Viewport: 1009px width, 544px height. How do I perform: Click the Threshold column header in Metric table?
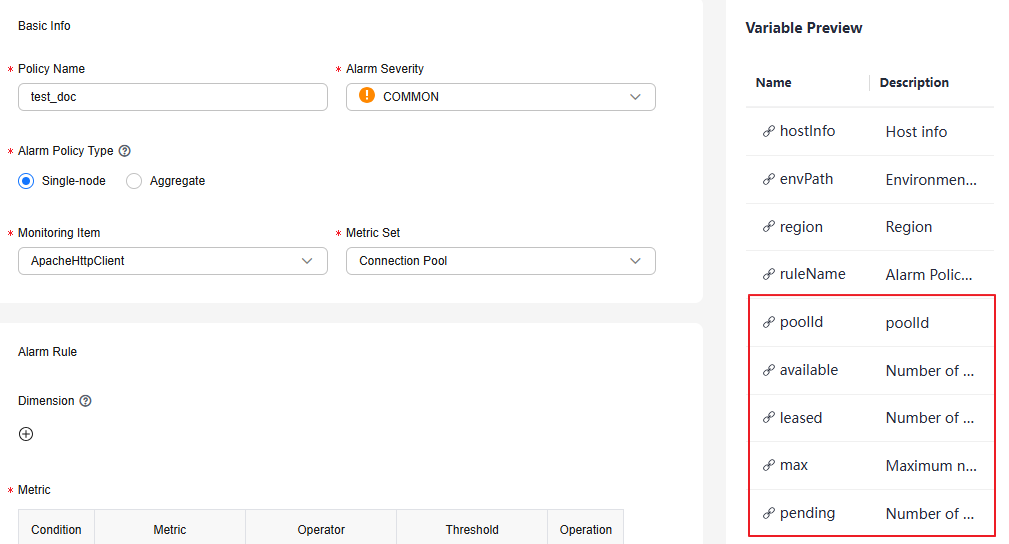point(472,530)
